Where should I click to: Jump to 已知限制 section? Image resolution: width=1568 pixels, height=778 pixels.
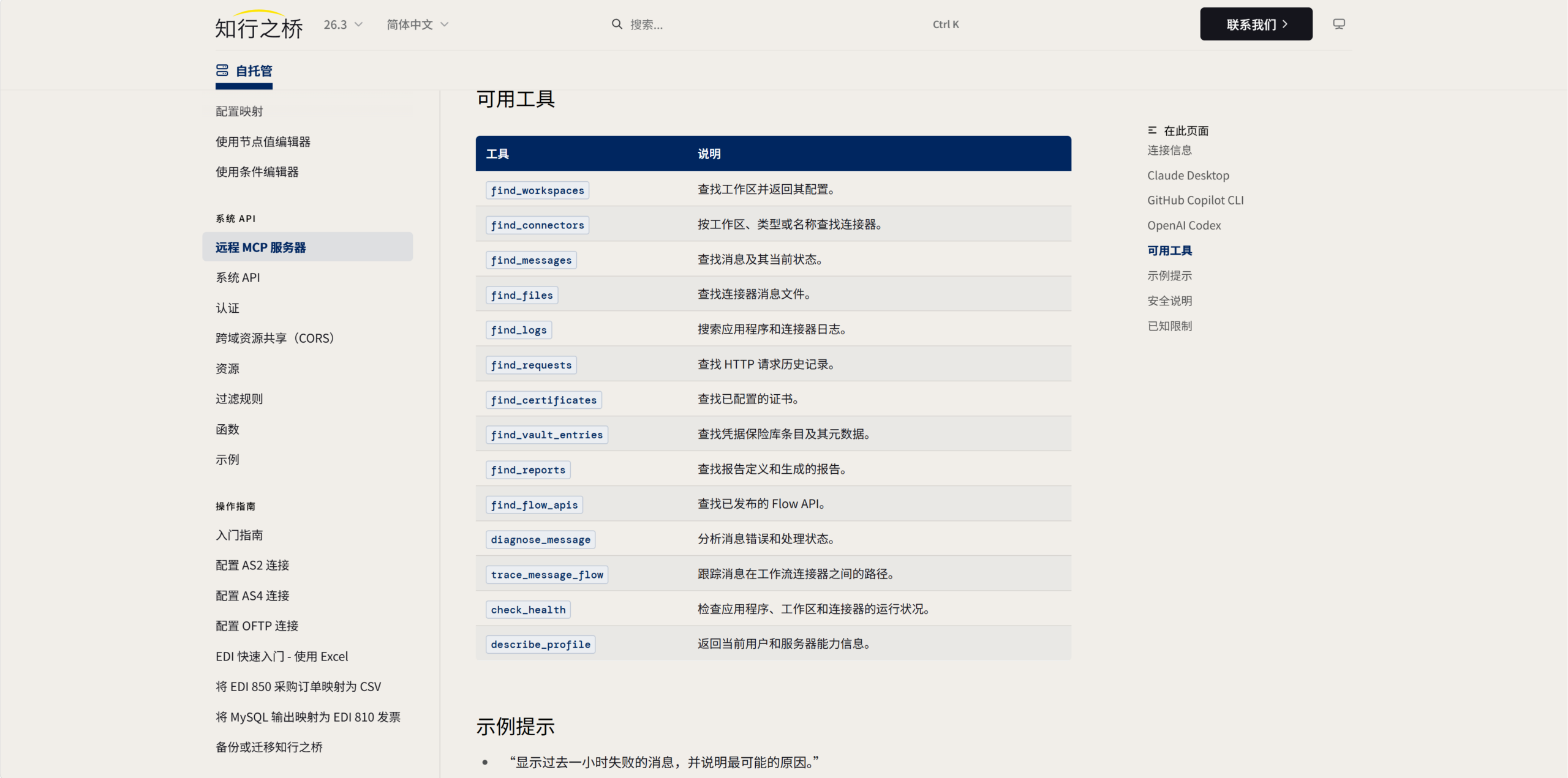pyautogui.click(x=1169, y=326)
